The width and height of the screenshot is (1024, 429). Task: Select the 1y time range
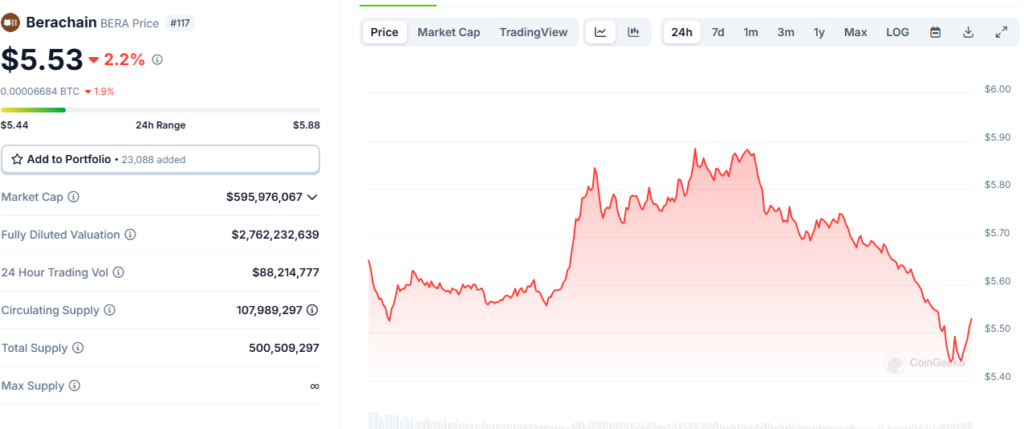pyautogui.click(x=819, y=32)
